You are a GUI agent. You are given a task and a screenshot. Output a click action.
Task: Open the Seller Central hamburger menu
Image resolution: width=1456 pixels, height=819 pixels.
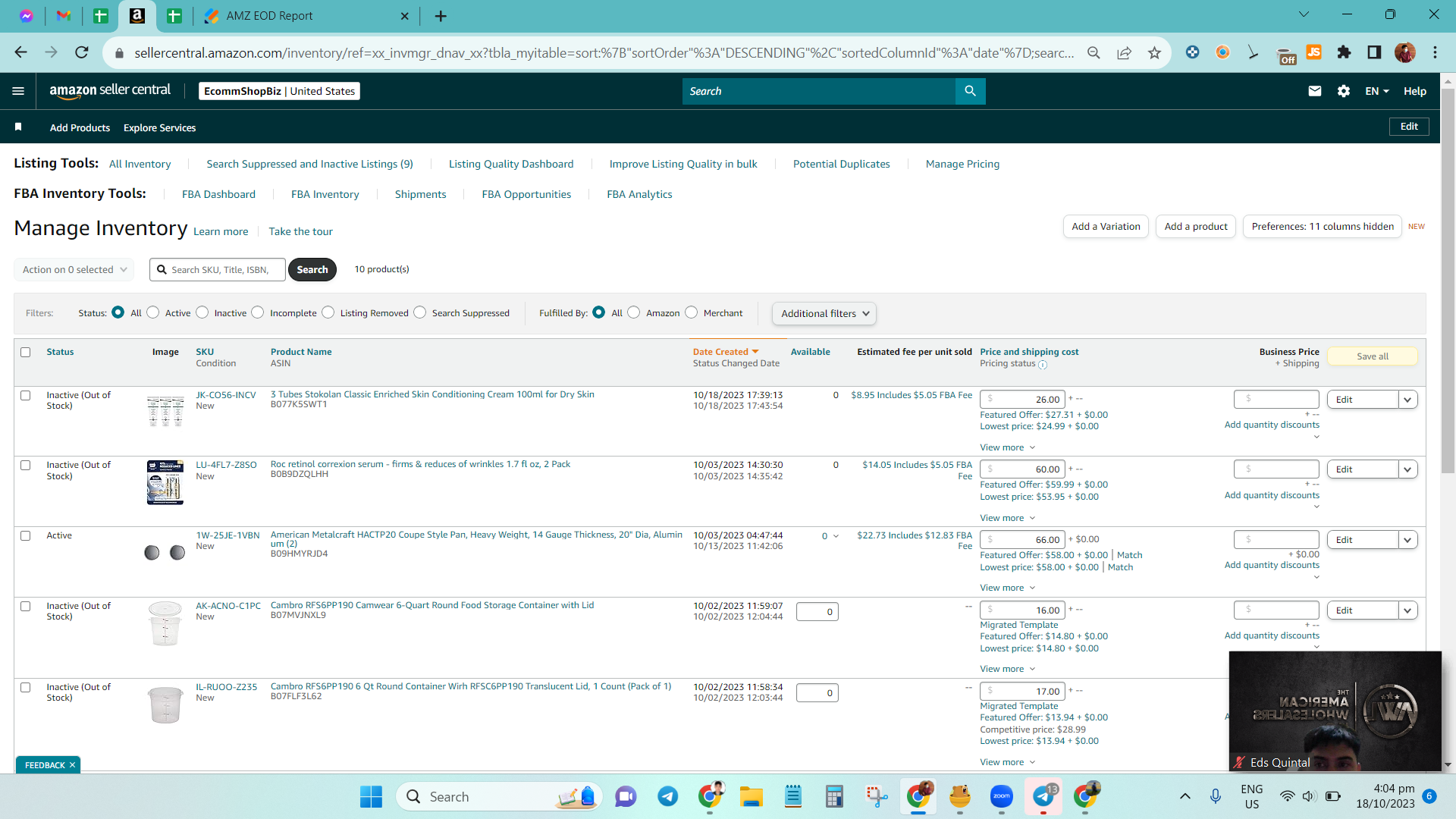tap(18, 91)
